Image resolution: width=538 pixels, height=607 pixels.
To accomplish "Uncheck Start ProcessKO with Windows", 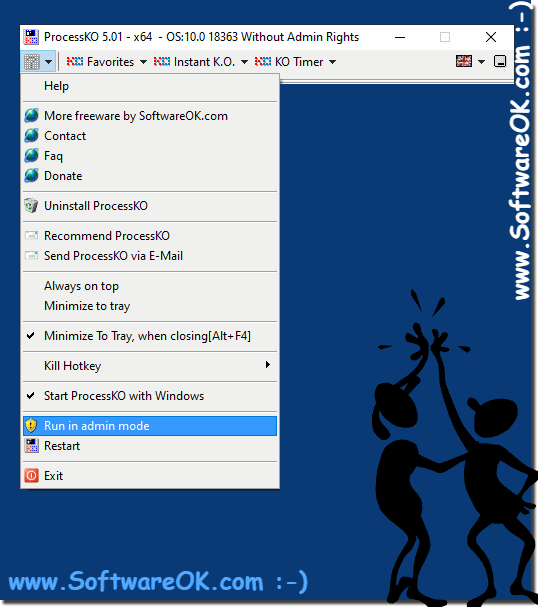I will (150, 396).
